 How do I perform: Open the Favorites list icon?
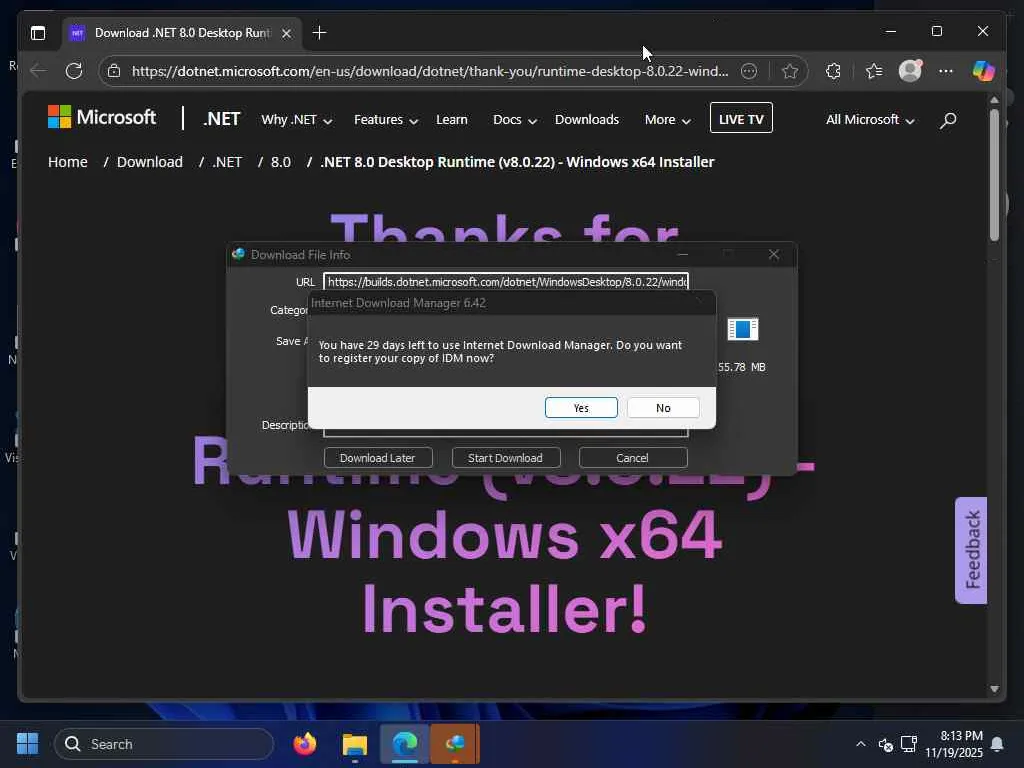pyautogui.click(x=874, y=71)
